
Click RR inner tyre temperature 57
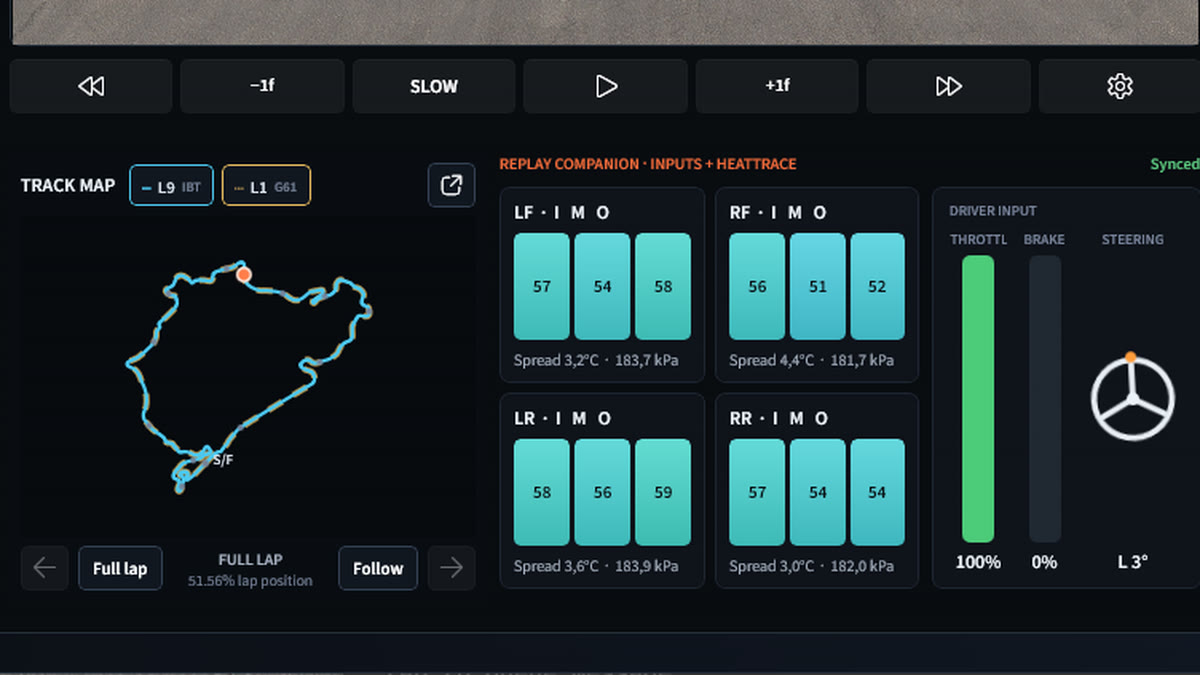(x=757, y=493)
